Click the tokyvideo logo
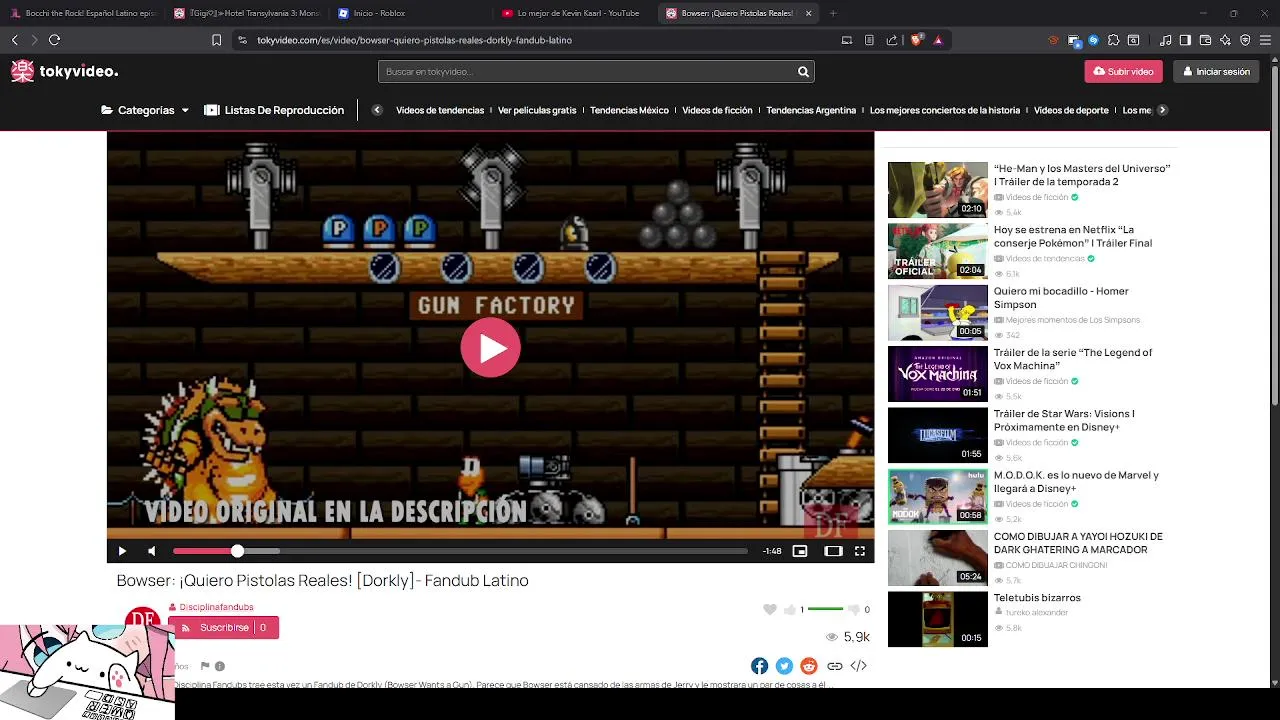Screen dimensions: 1280x720 pos(64,71)
